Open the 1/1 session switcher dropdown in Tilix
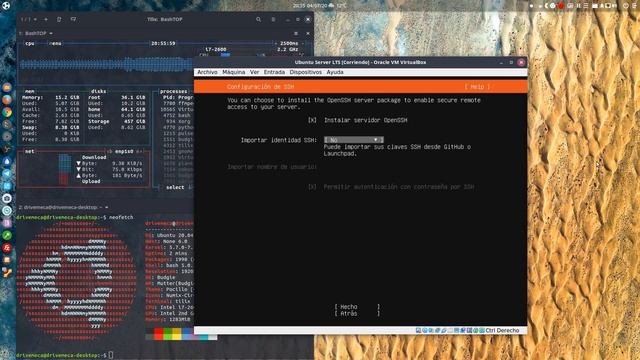Viewport: 640px width, 360px height. [x=29, y=19]
